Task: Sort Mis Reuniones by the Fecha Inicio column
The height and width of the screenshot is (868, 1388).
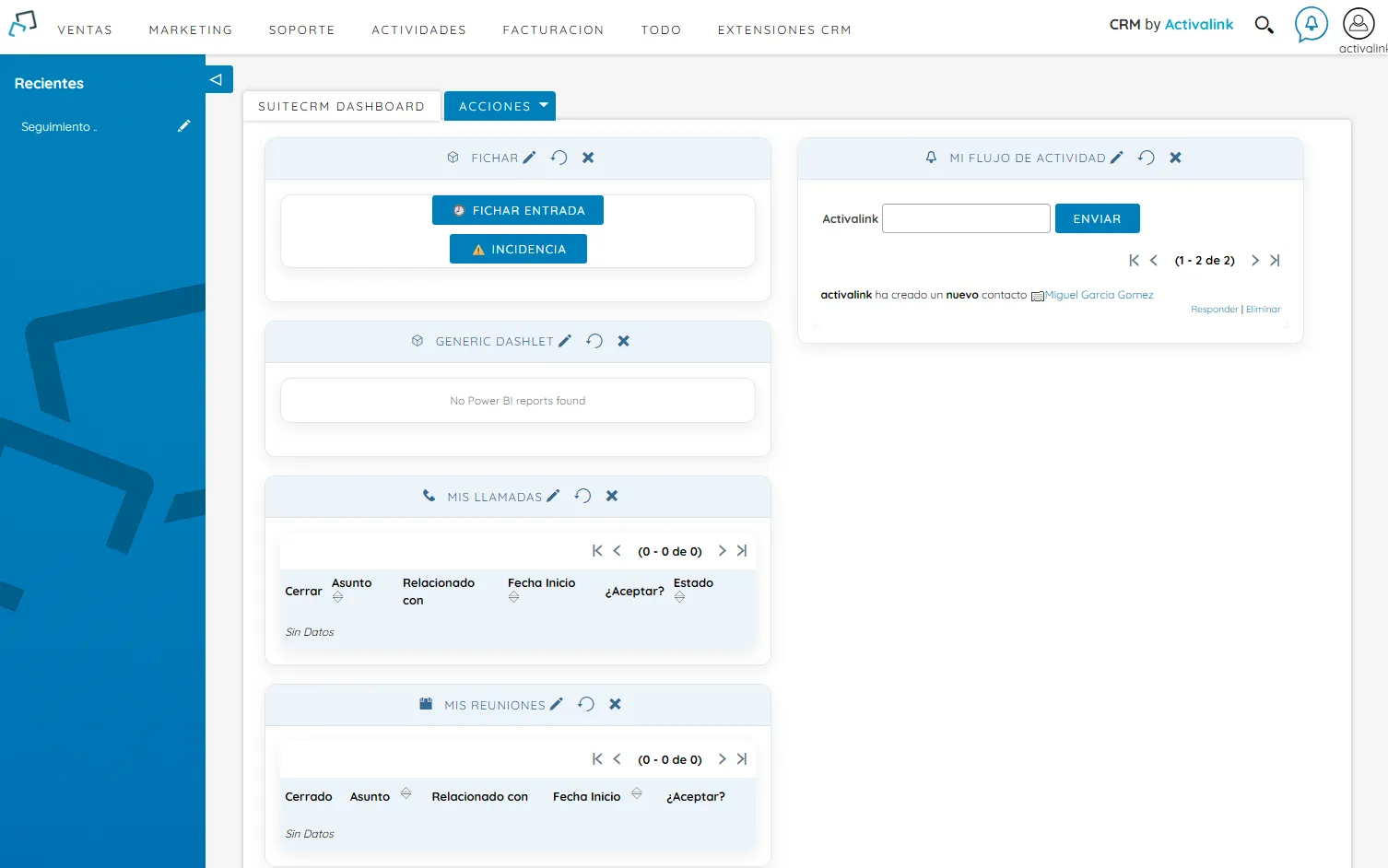Action: tap(637, 793)
